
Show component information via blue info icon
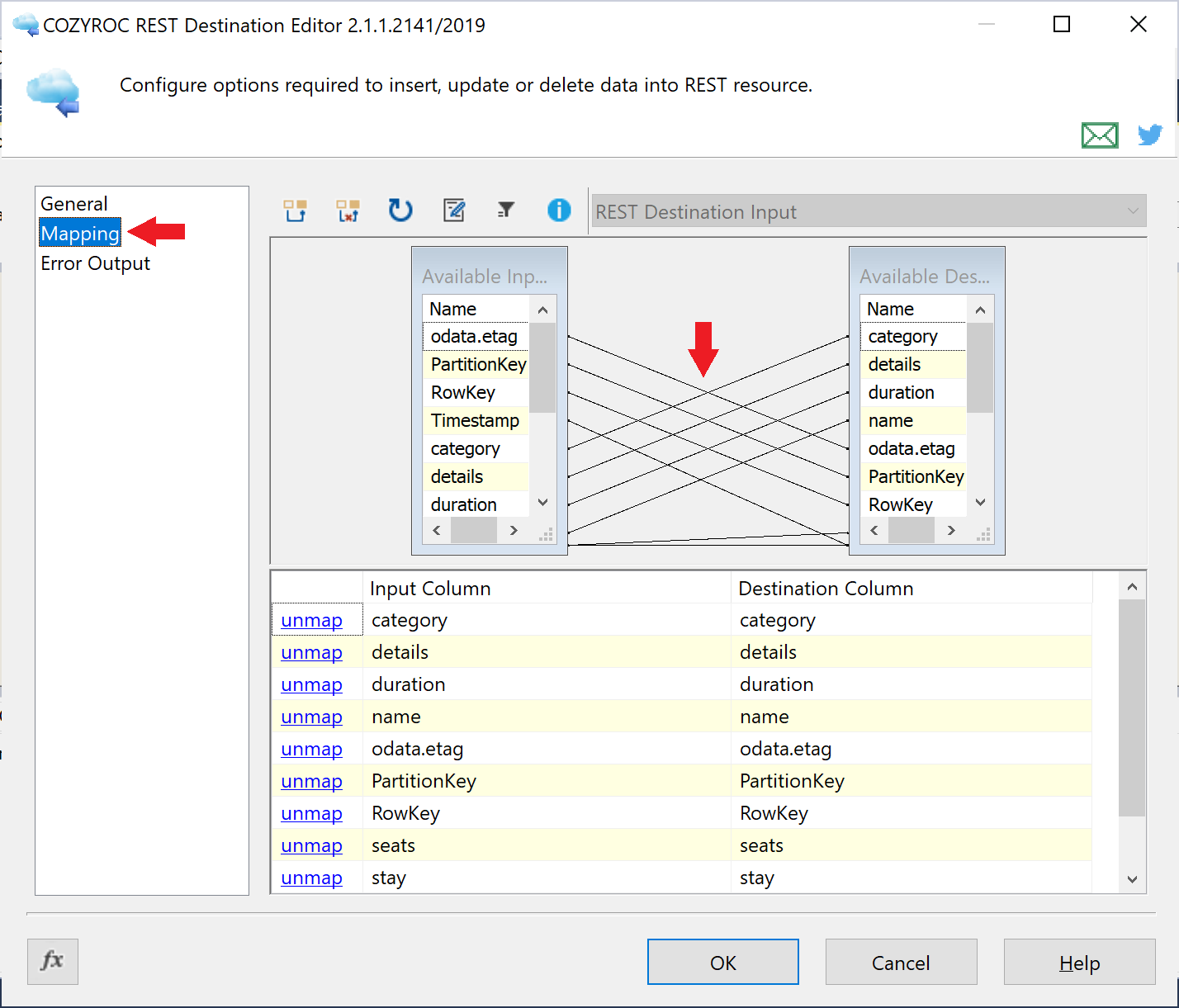pyautogui.click(x=559, y=211)
